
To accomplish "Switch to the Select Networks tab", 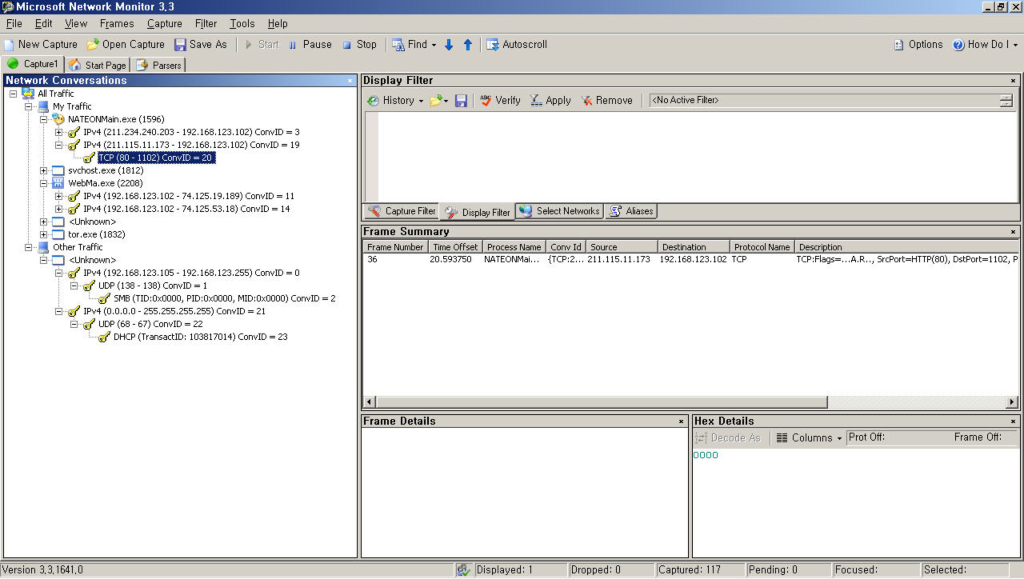I will pyautogui.click(x=559, y=211).
